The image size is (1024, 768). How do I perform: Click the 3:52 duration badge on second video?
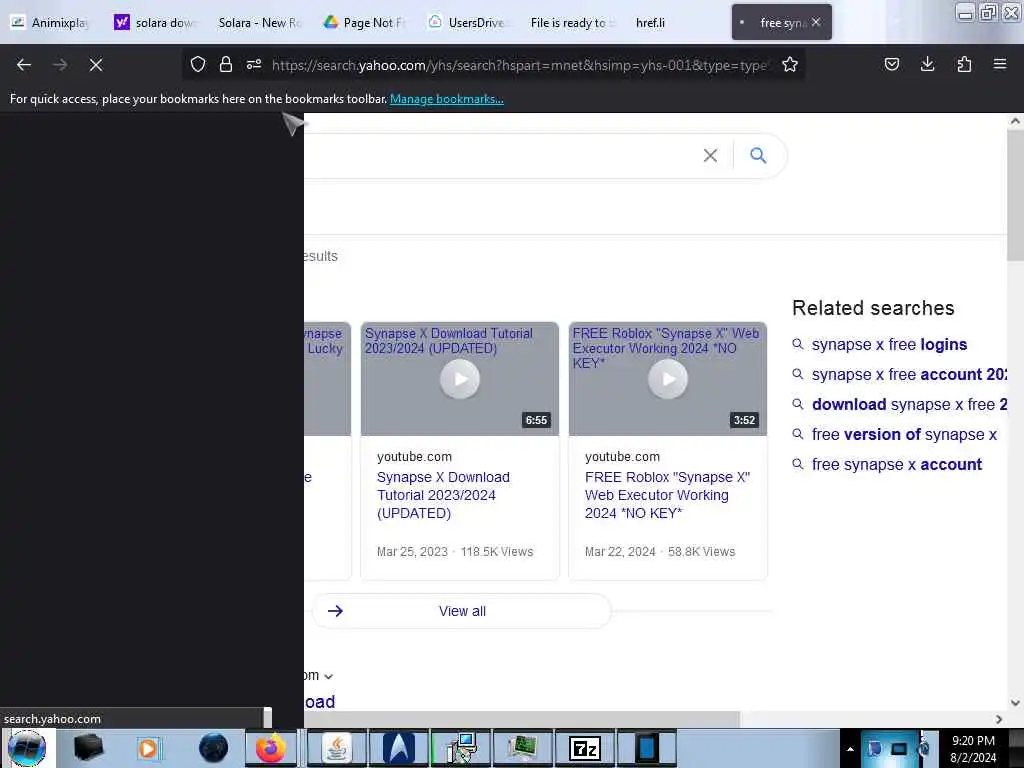744,420
